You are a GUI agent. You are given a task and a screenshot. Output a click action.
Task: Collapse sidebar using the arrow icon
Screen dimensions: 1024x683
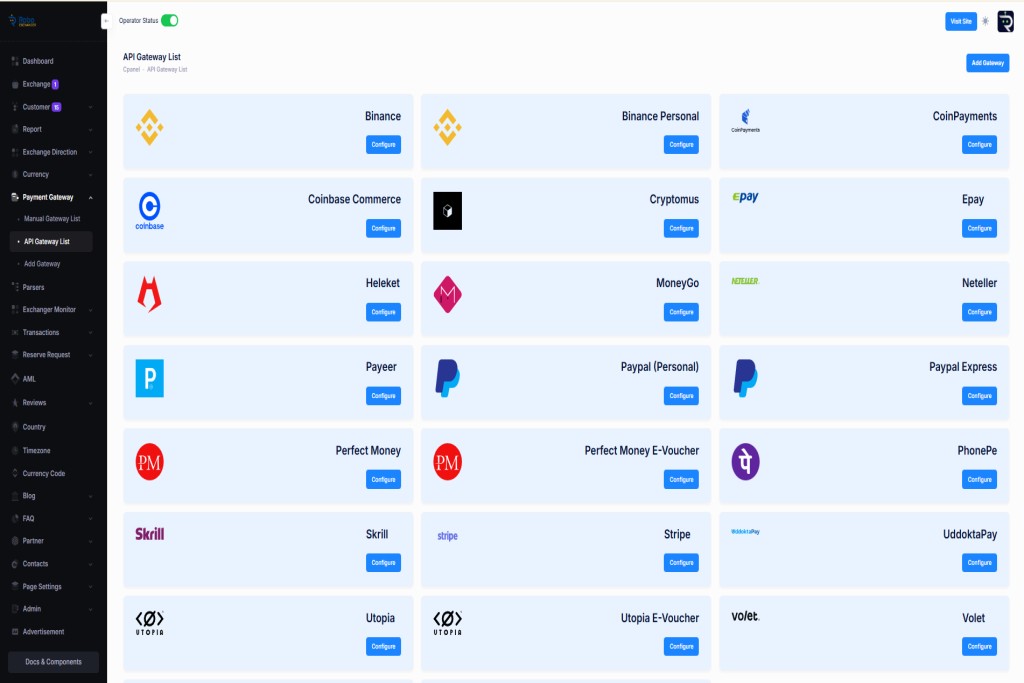coord(105,21)
